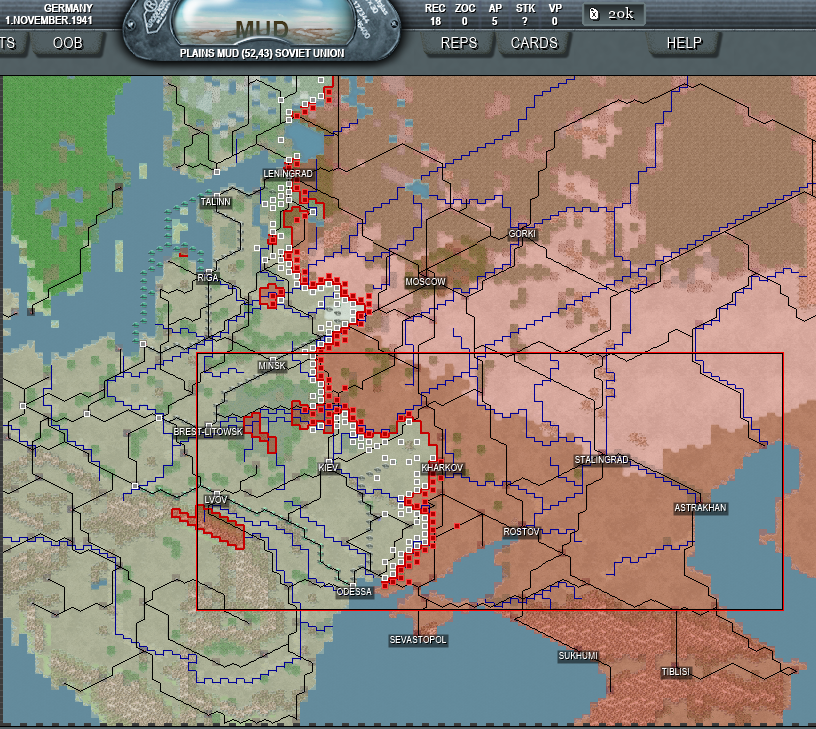Viewport: 816px width, 729px height.
Task: Click the AP action points counter
Action: [x=494, y=14]
